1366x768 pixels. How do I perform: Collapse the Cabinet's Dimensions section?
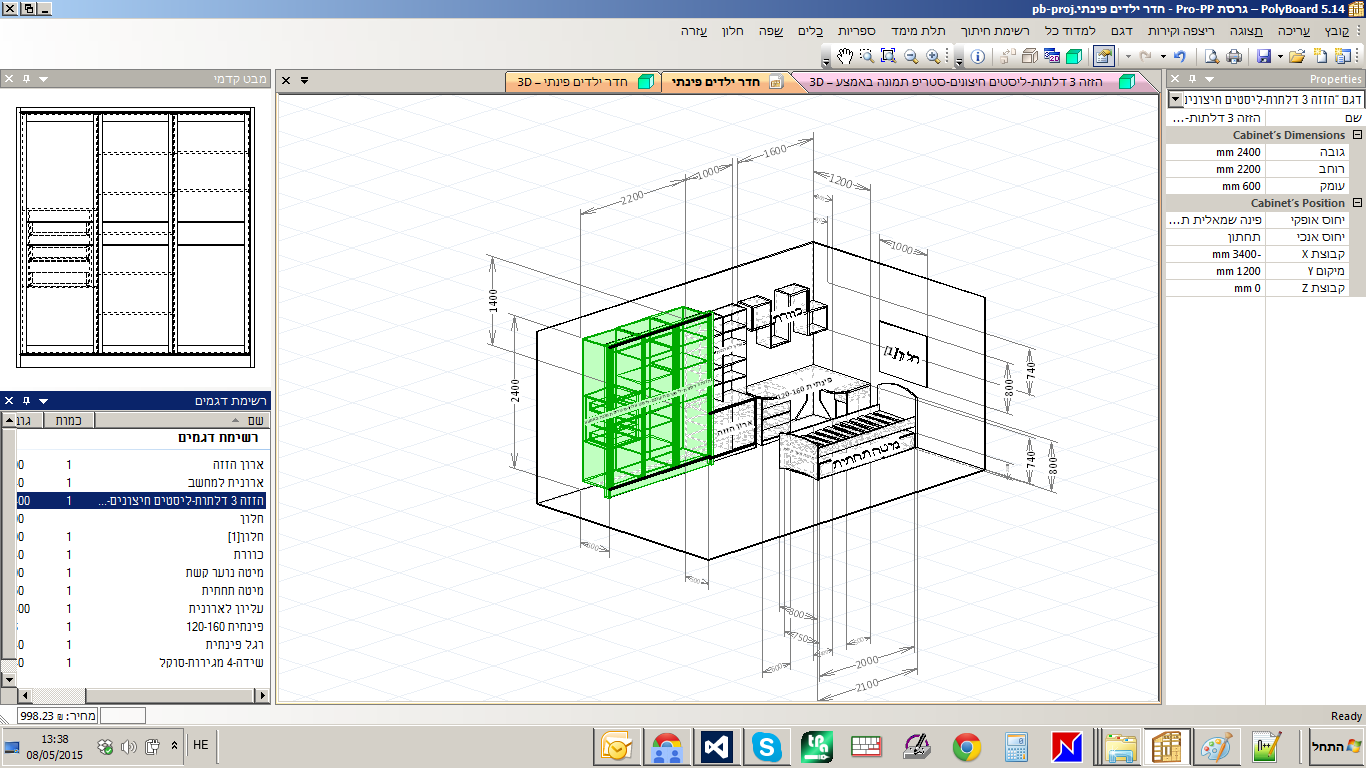pyautogui.click(x=1357, y=135)
